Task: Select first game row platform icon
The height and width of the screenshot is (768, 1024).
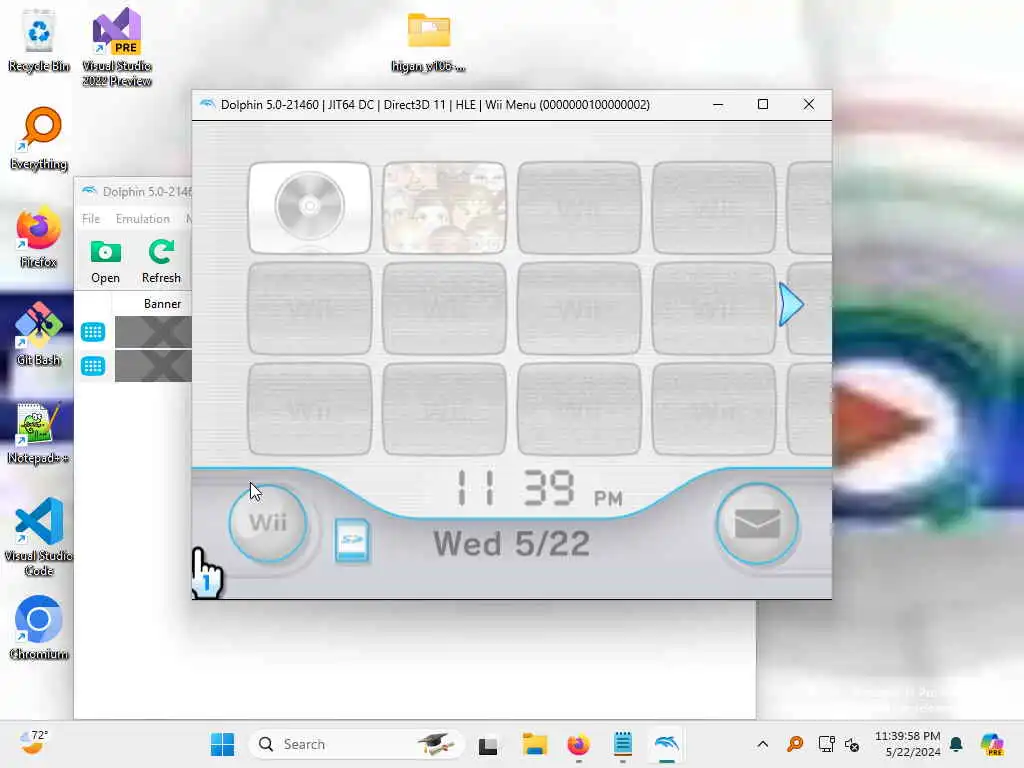Action: [93, 332]
